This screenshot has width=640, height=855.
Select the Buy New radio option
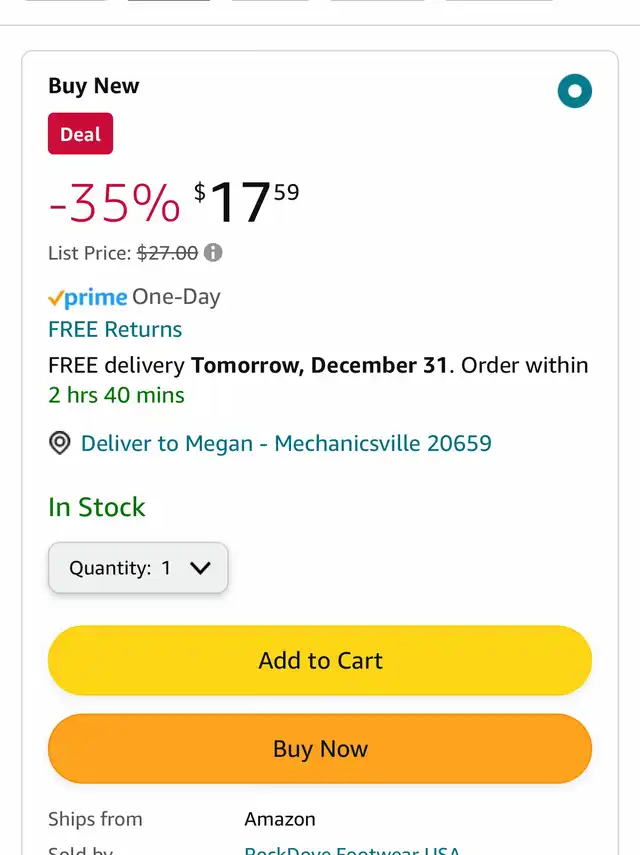pos(574,92)
